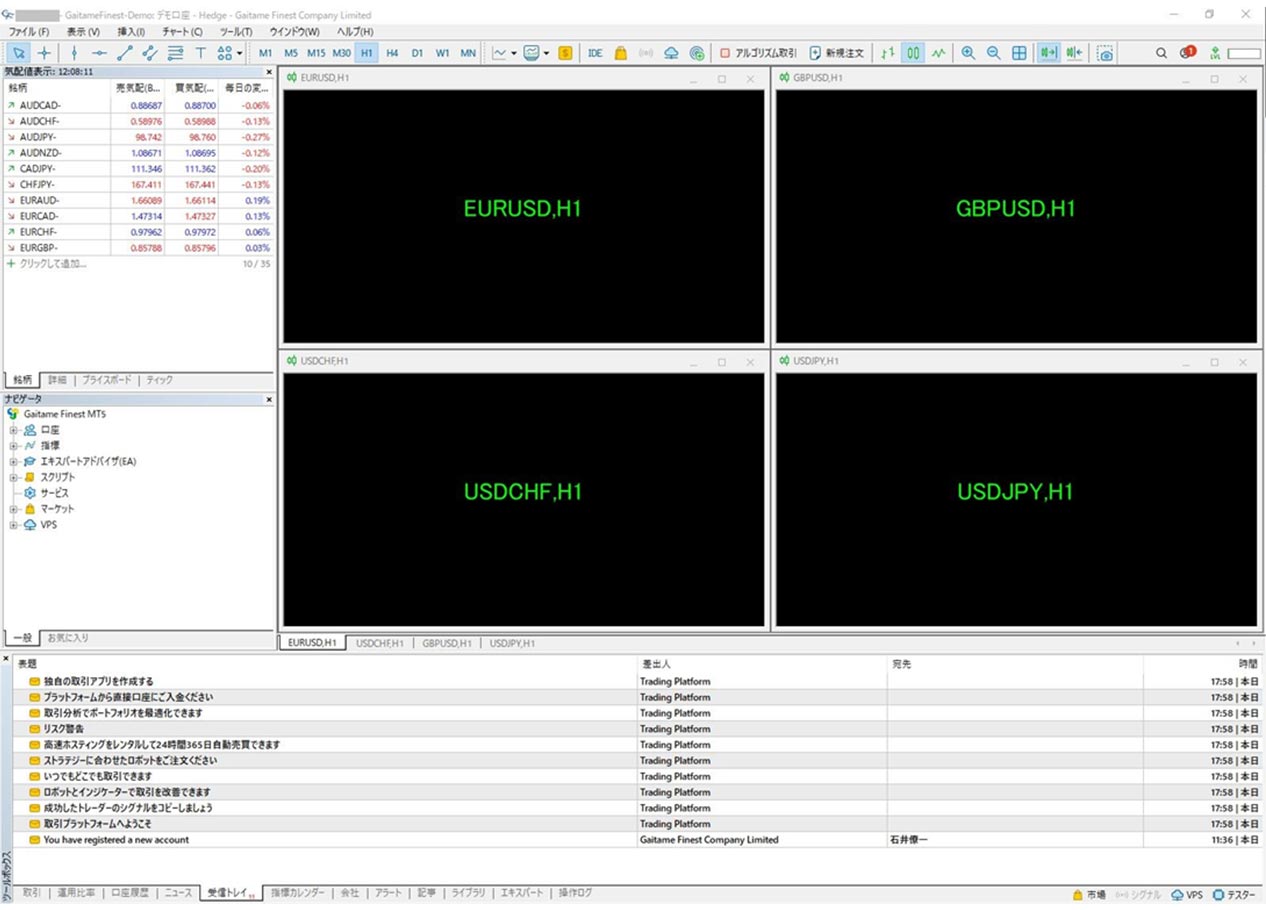The width and height of the screenshot is (1266, 910).
Task: Select the EURAUD- row in market watch
Action: tap(137, 201)
